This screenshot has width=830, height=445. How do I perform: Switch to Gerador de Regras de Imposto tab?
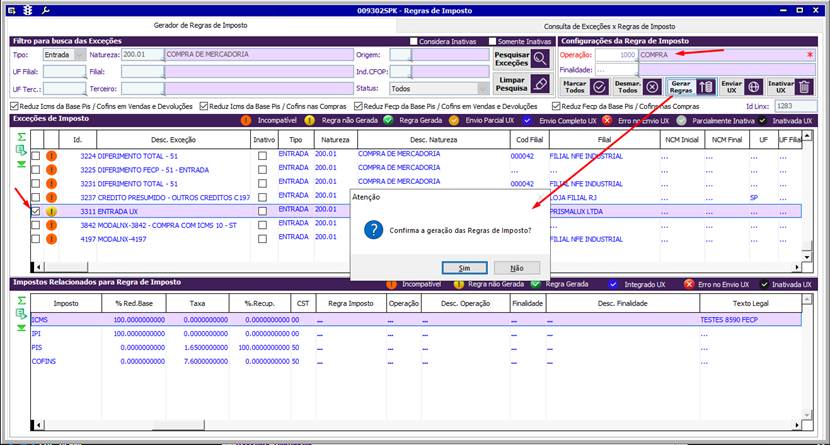[201, 25]
